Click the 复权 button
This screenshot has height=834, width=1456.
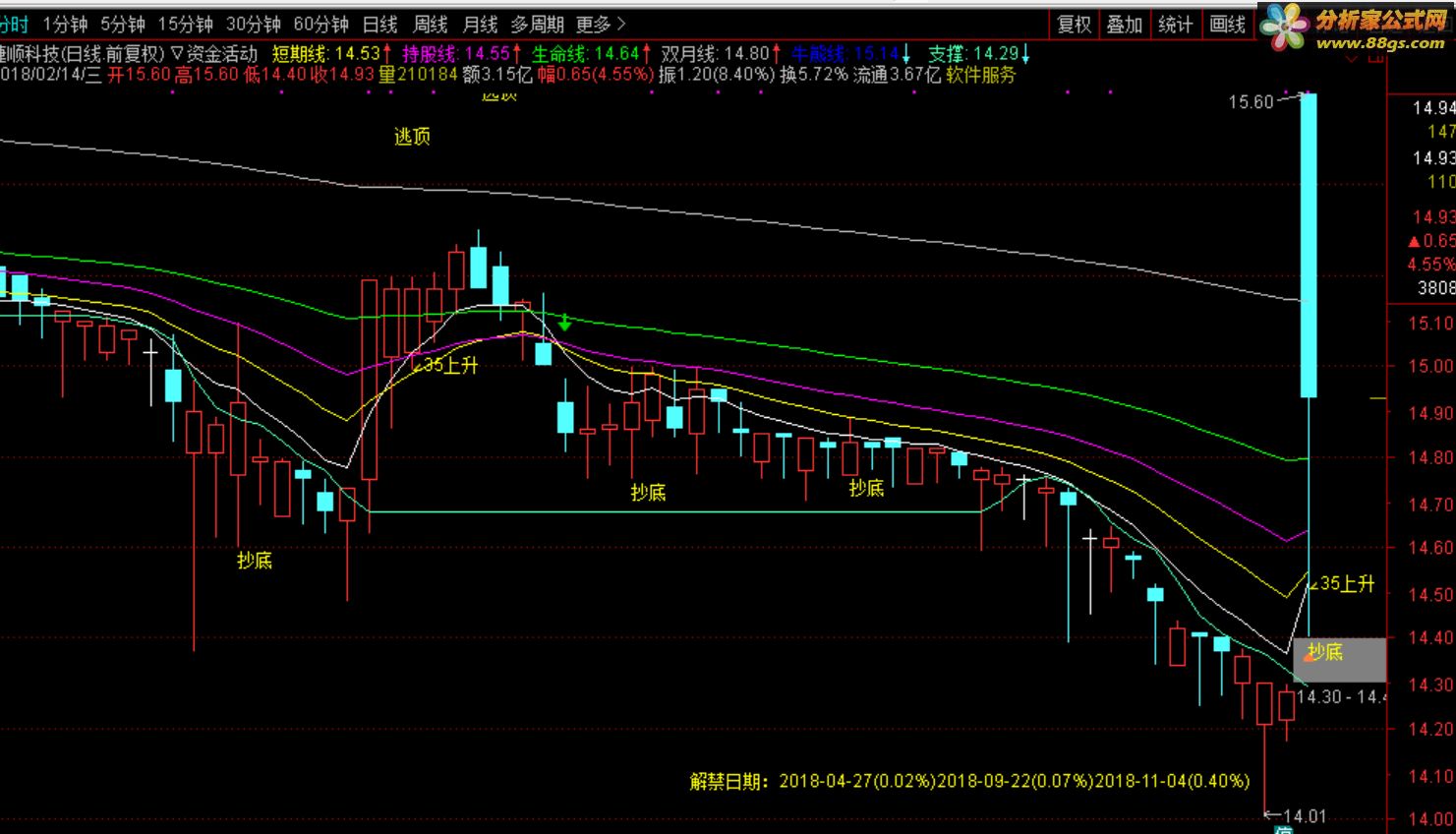pyautogui.click(x=1074, y=25)
